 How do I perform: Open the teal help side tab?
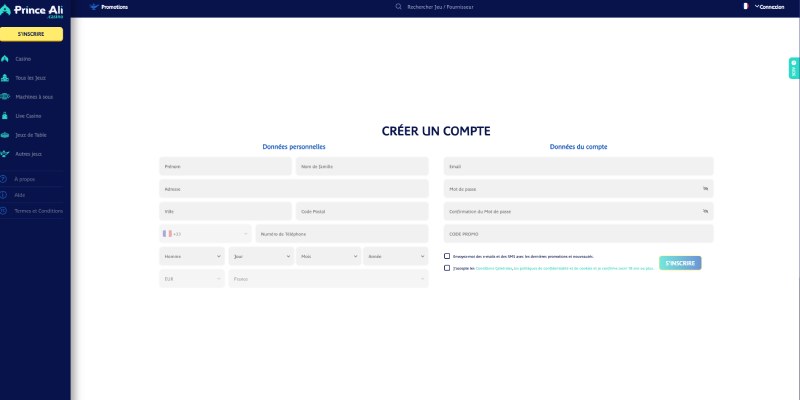794,68
